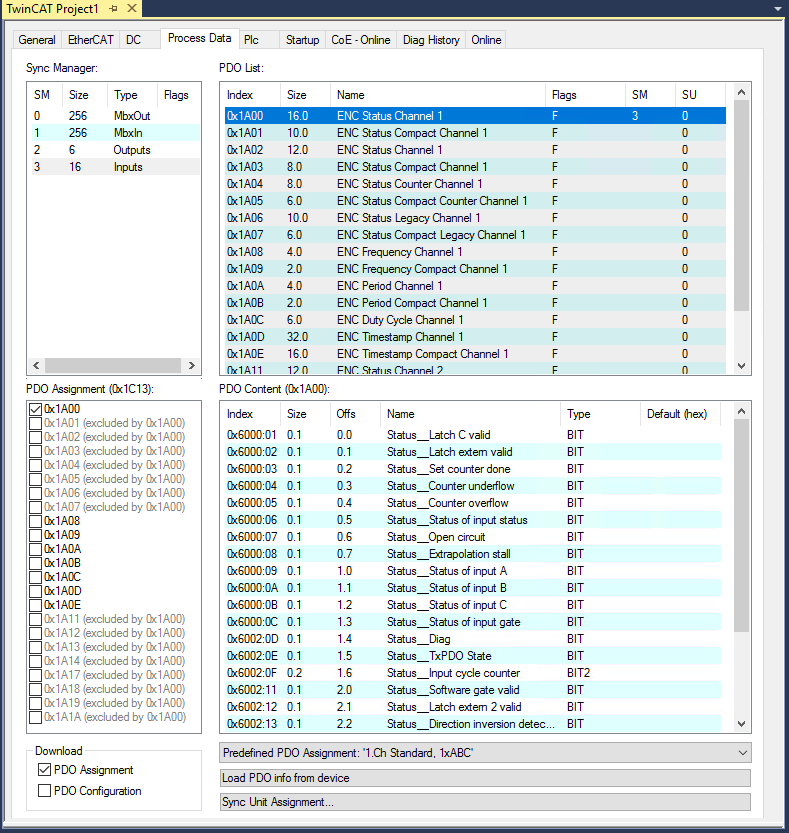Enable the 0x1A0A PDO assignment checkbox
Image resolution: width=789 pixels, height=833 pixels.
[x=36, y=549]
